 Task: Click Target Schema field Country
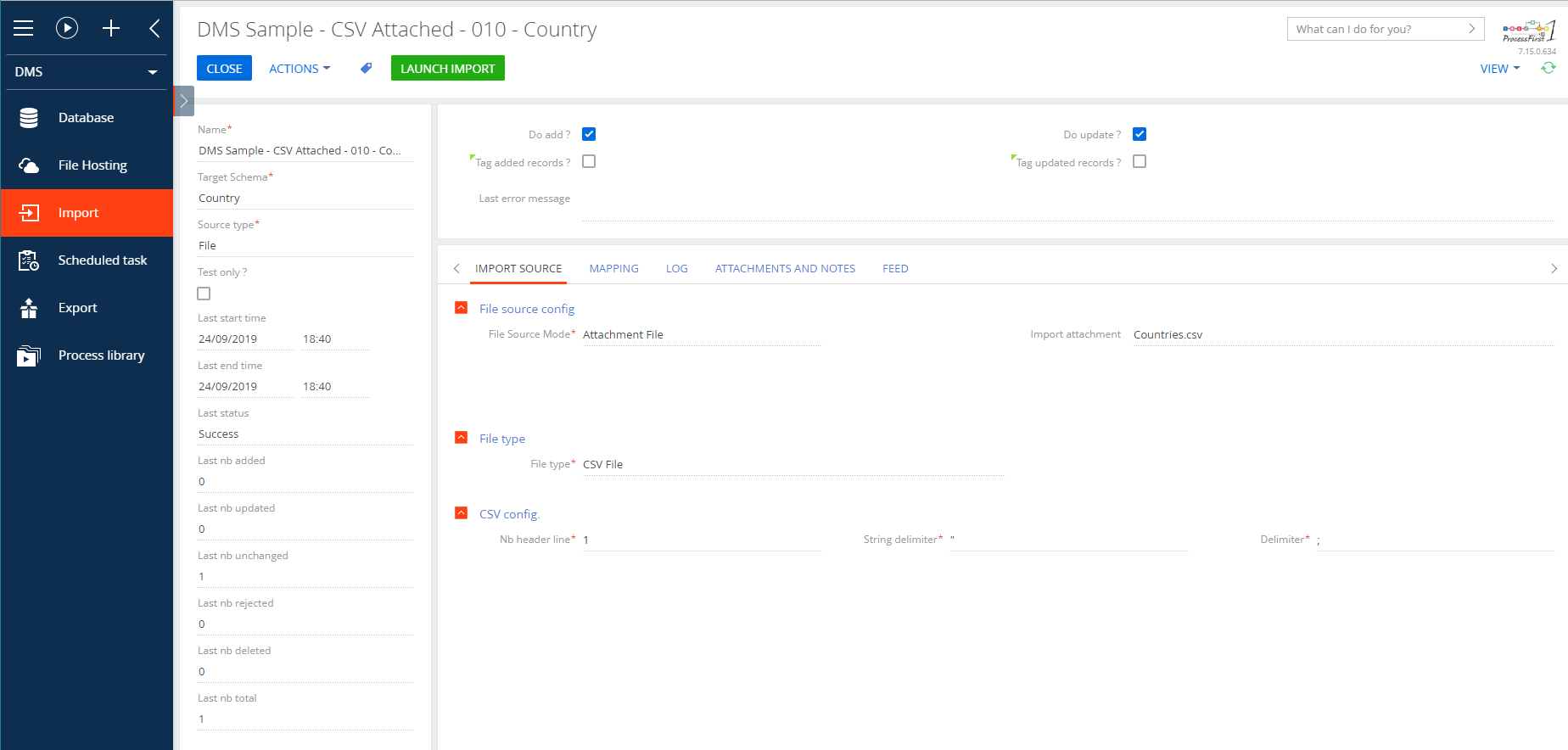tap(305, 199)
